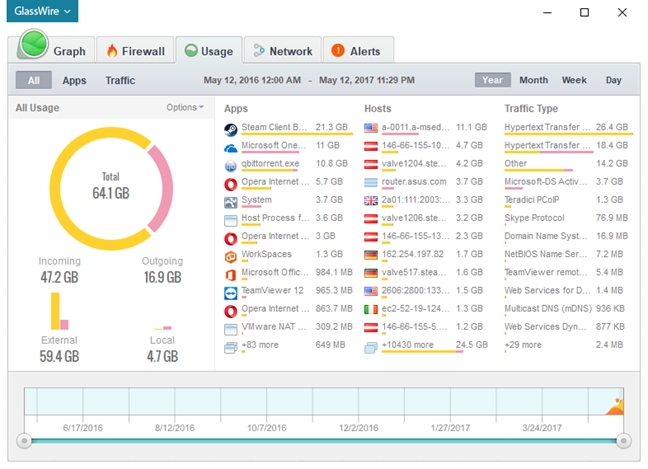Click the UK flag beside 2a01:111:2003 host
The image size is (648, 469).
click(x=371, y=200)
